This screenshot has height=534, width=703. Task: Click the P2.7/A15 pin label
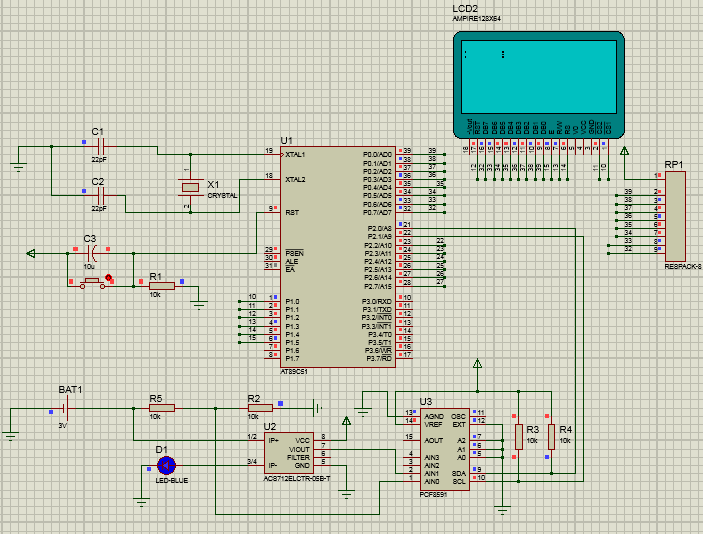[x=378, y=286]
